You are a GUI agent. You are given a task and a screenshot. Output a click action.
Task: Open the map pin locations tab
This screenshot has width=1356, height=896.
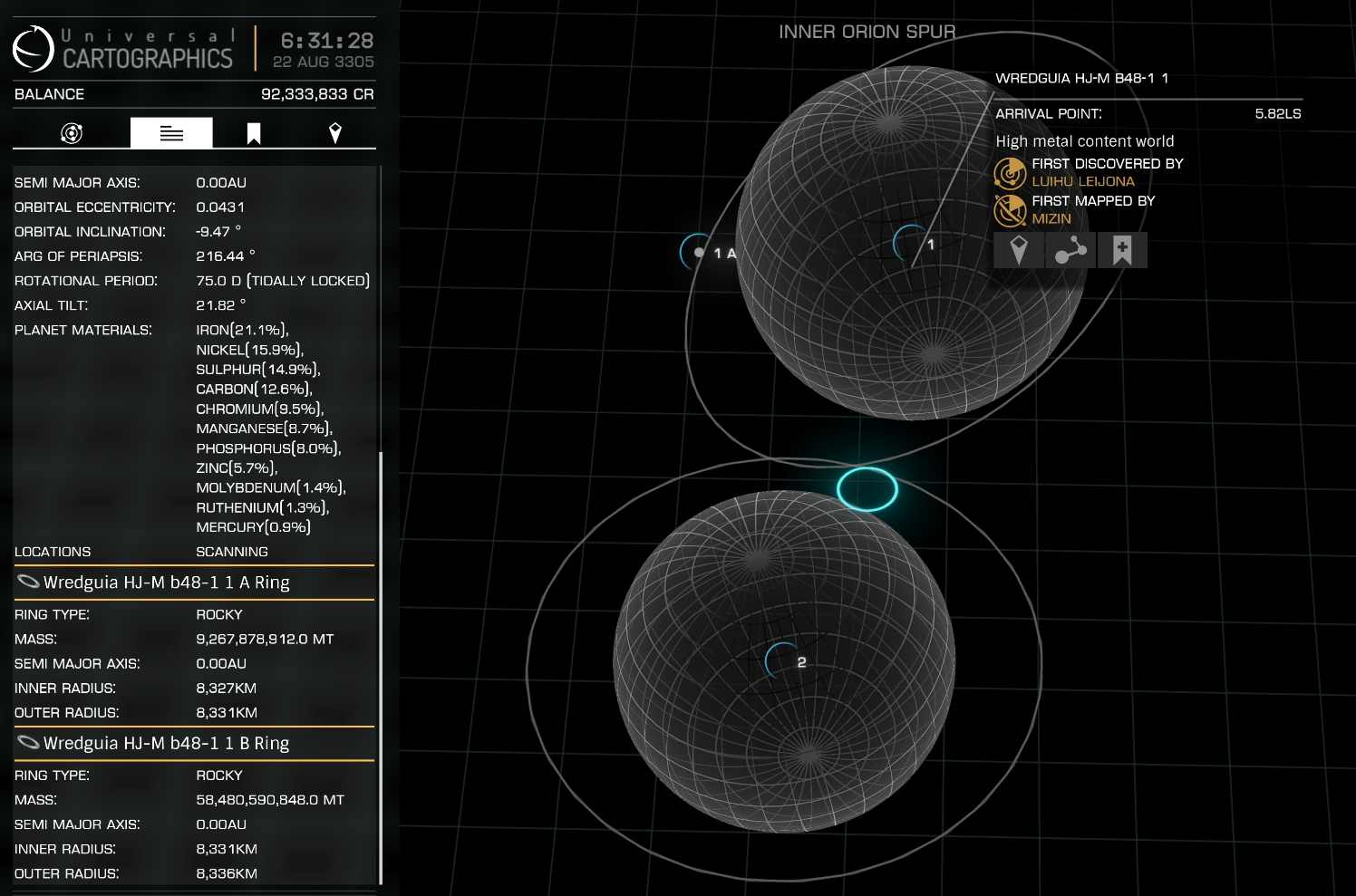coord(335,134)
